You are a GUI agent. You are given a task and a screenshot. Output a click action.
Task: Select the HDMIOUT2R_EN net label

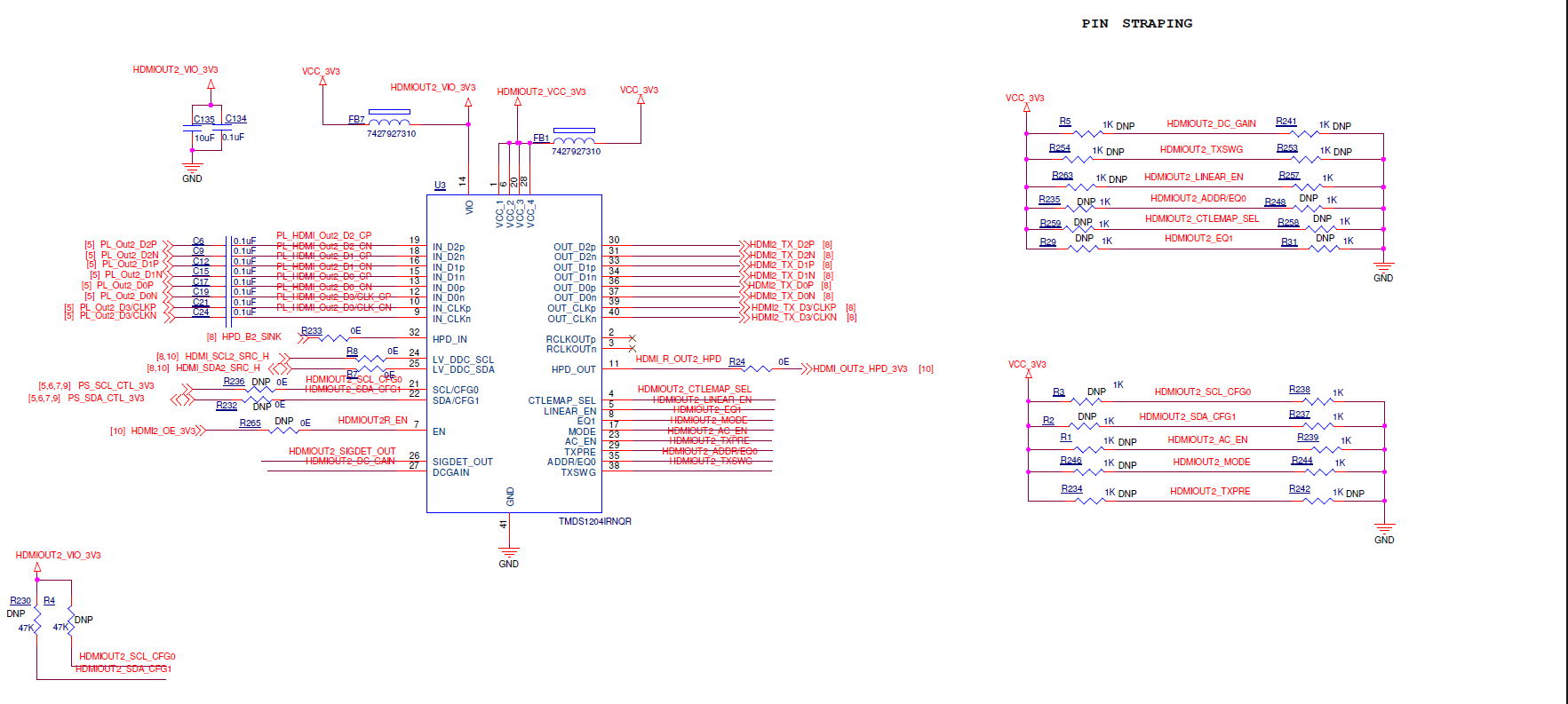pyautogui.click(x=372, y=420)
